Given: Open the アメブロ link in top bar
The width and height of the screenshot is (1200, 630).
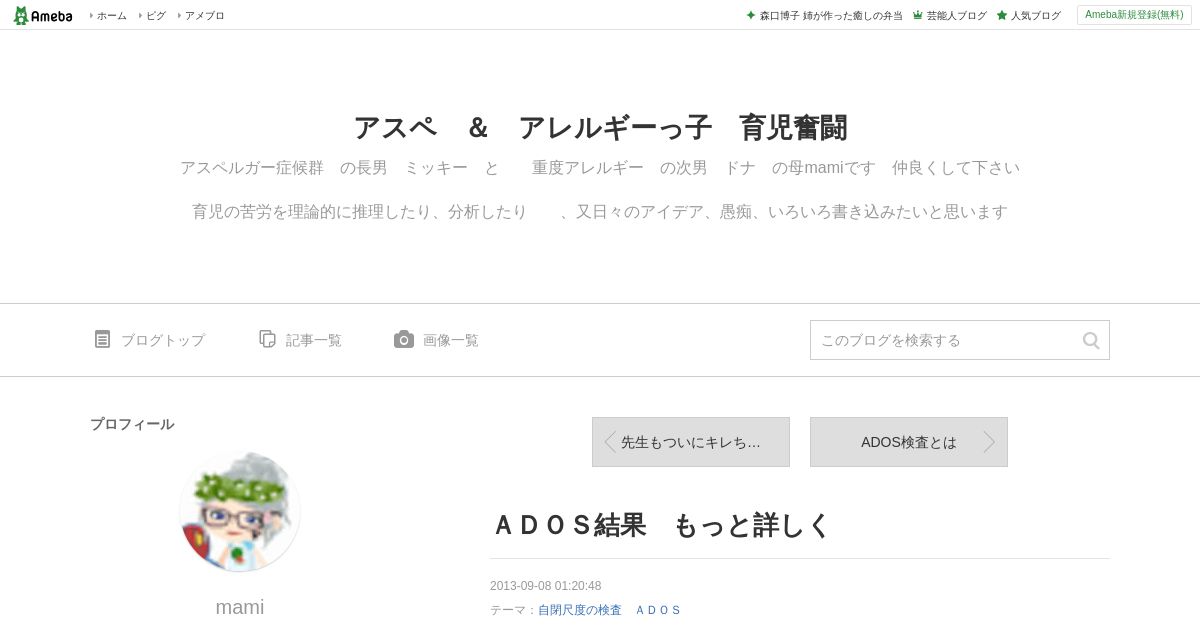Looking at the screenshot, I should pyautogui.click(x=205, y=16).
